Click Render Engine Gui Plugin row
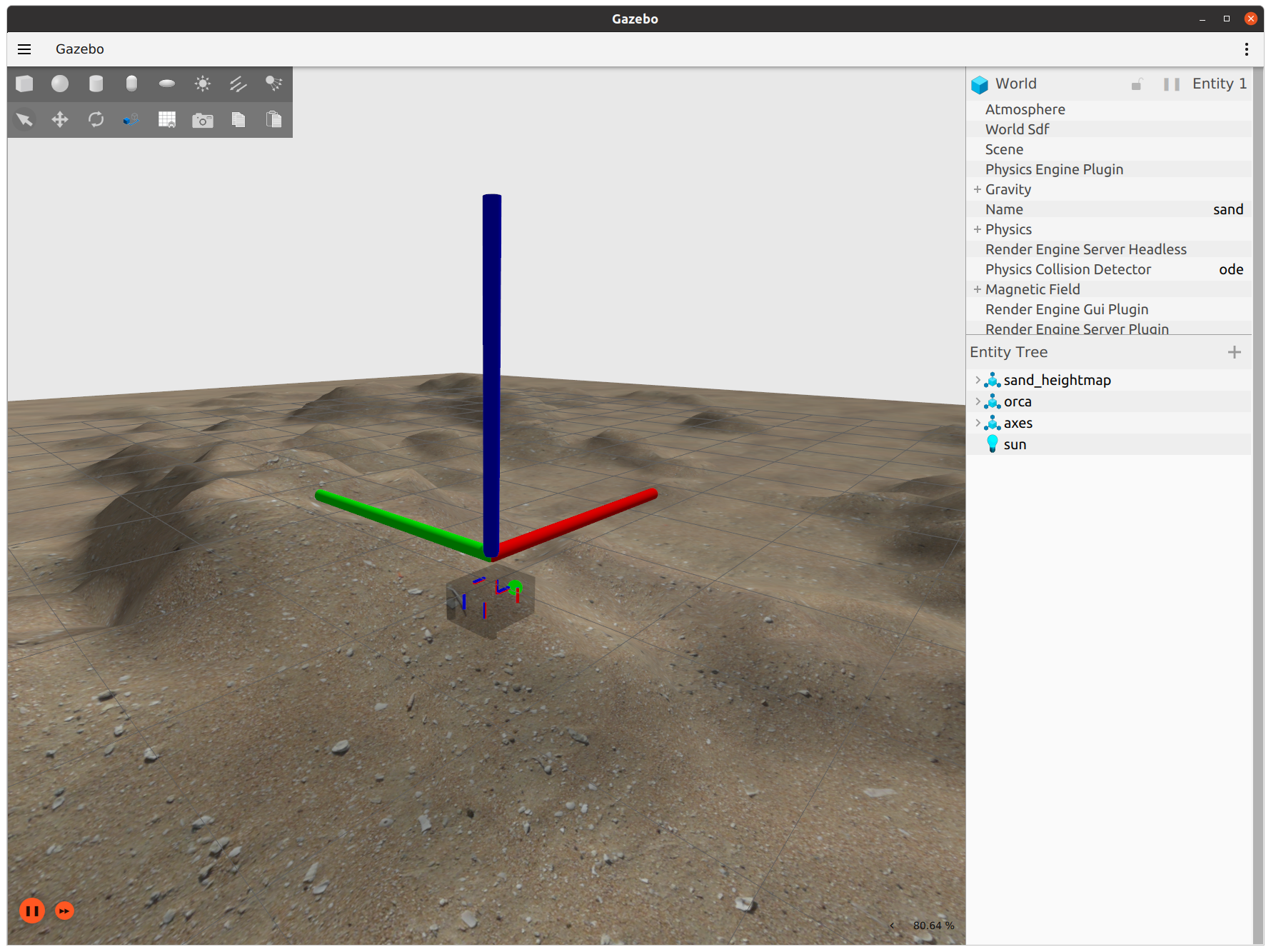This screenshot has height=952, width=1271. point(1109,309)
